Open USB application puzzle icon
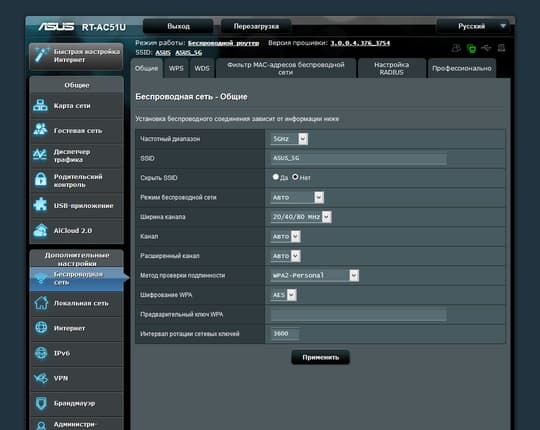 click(x=40, y=205)
